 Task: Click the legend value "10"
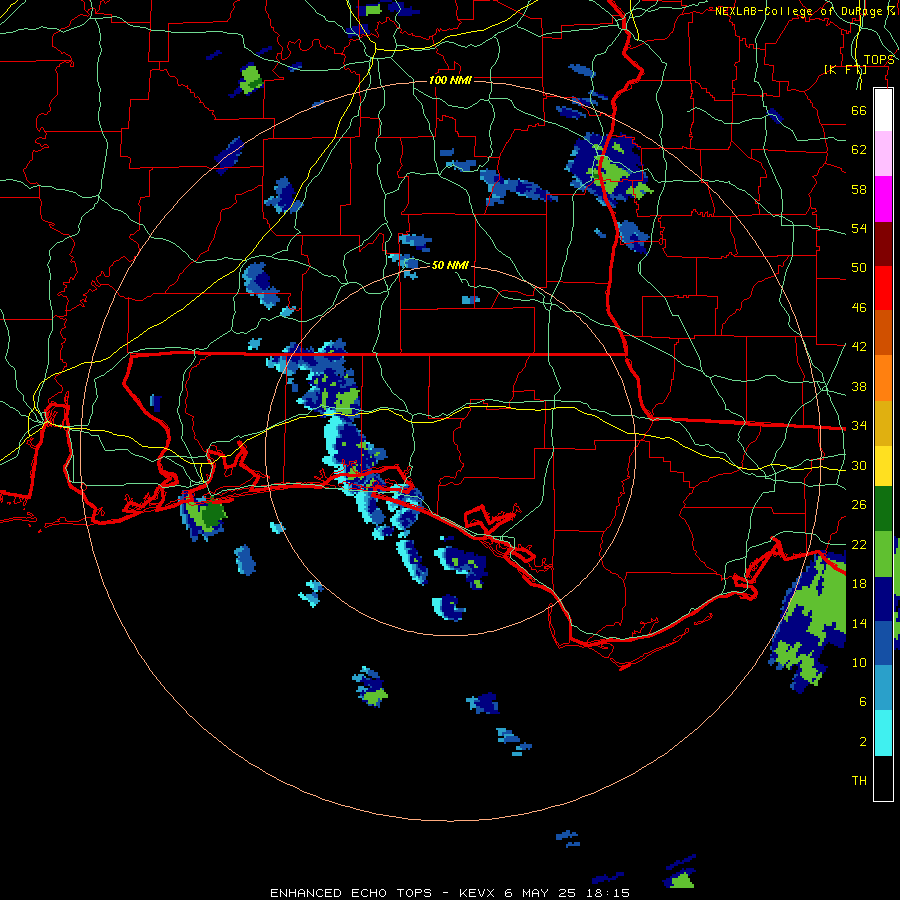pos(859,663)
